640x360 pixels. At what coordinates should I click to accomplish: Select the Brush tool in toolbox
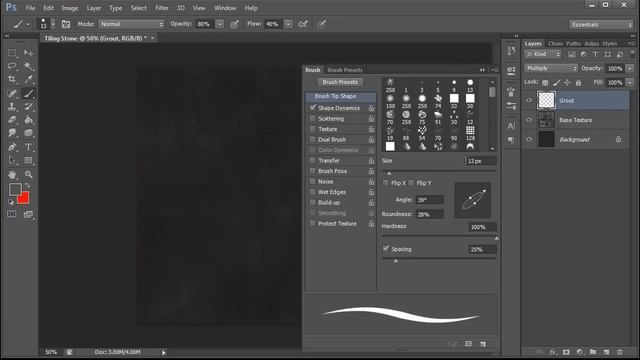[x=28, y=93]
